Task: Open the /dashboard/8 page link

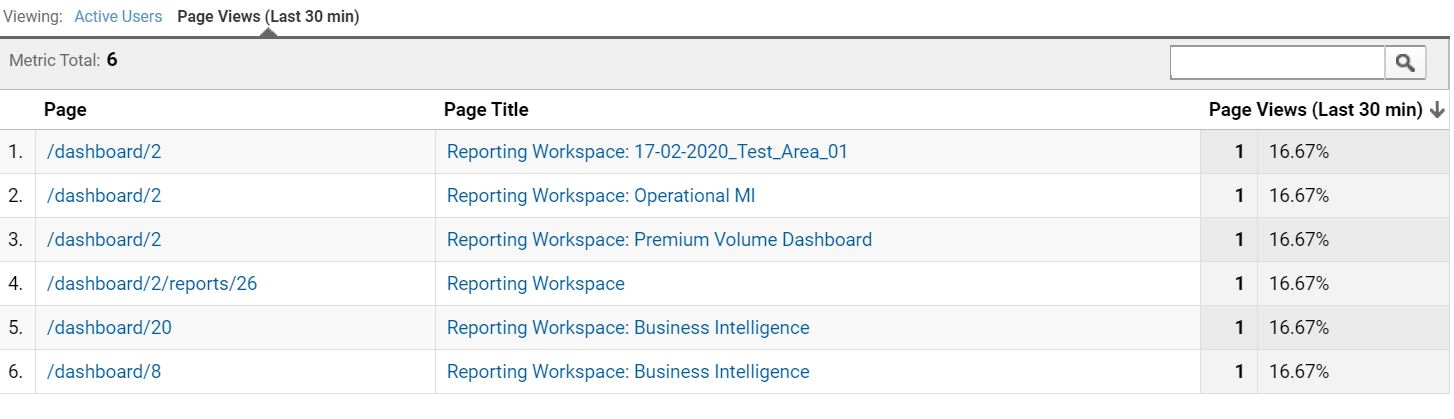Action: [104, 372]
